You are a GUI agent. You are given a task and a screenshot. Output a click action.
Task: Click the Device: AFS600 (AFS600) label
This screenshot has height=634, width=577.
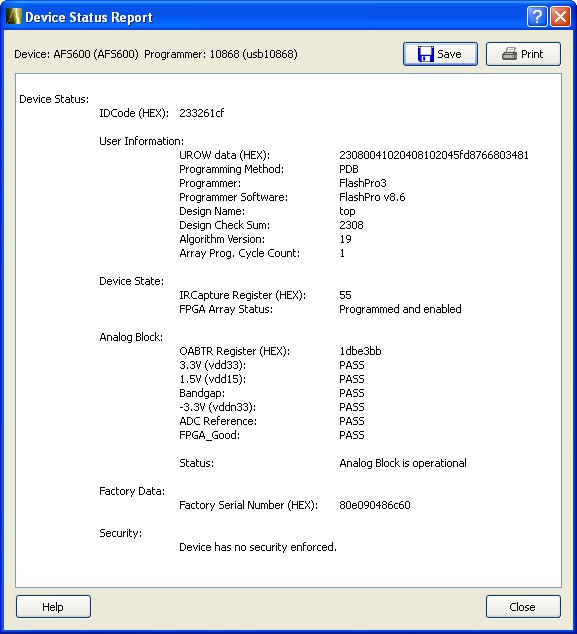[76, 54]
